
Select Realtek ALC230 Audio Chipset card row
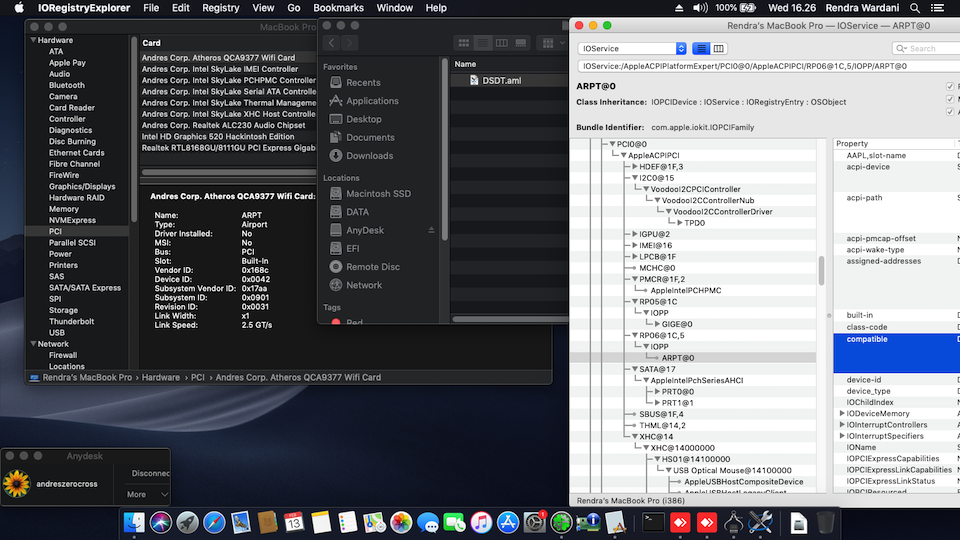[228, 125]
